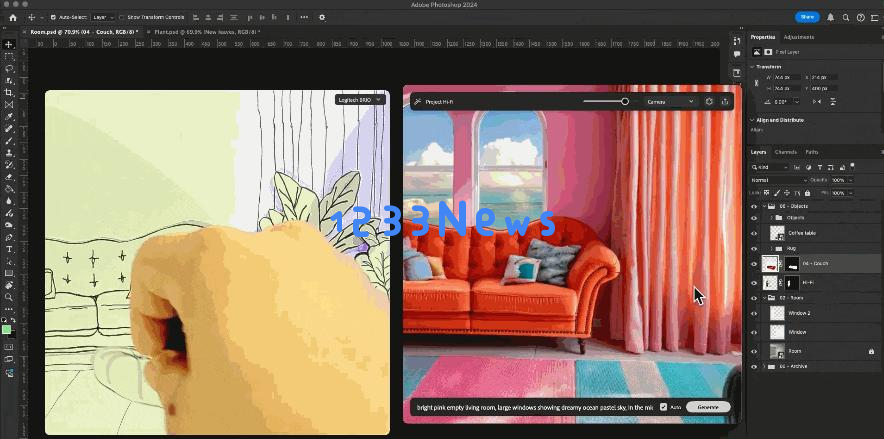The image size is (884, 439).
Task: Collapse the Align and Distribute section
Action: (x=752, y=120)
